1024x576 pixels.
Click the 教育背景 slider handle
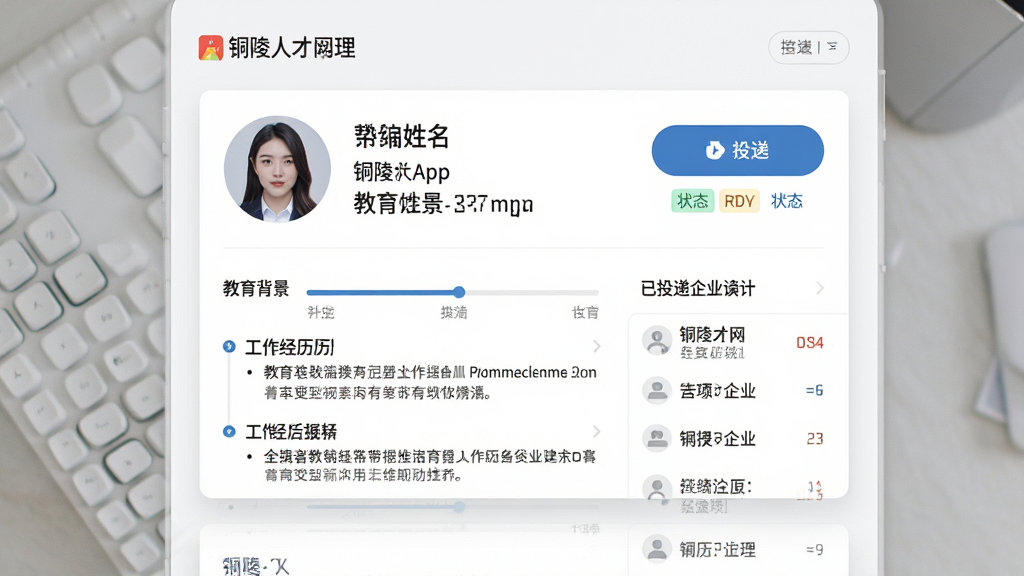tap(459, 292)
